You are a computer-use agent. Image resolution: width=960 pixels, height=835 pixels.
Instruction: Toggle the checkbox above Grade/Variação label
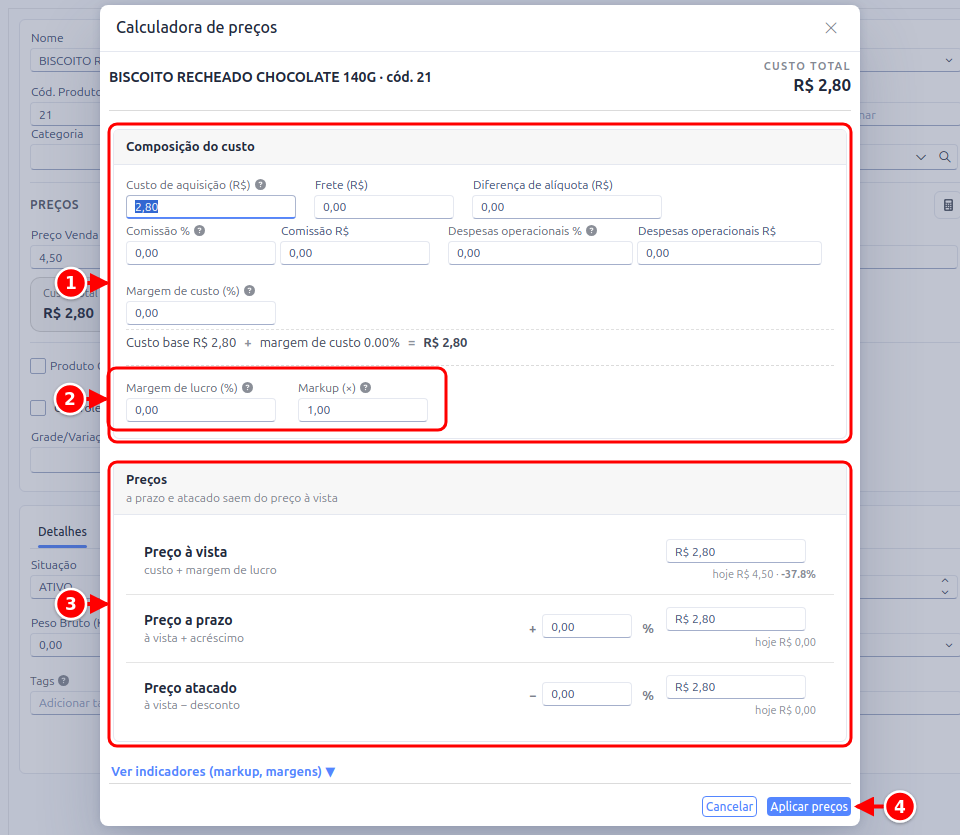coord(38,408)
